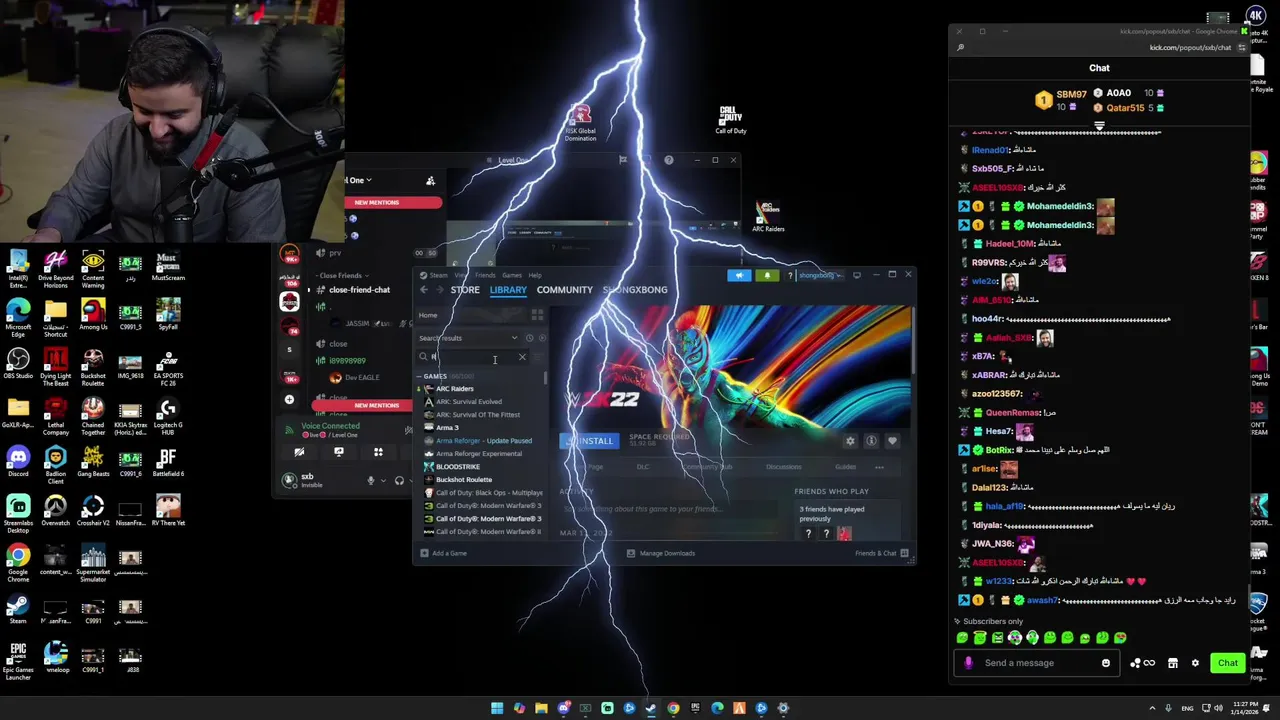Toggle Steam library recent-activity clock filter
The width and height of the screenshot is (1280, 720).
coord(529,338)
